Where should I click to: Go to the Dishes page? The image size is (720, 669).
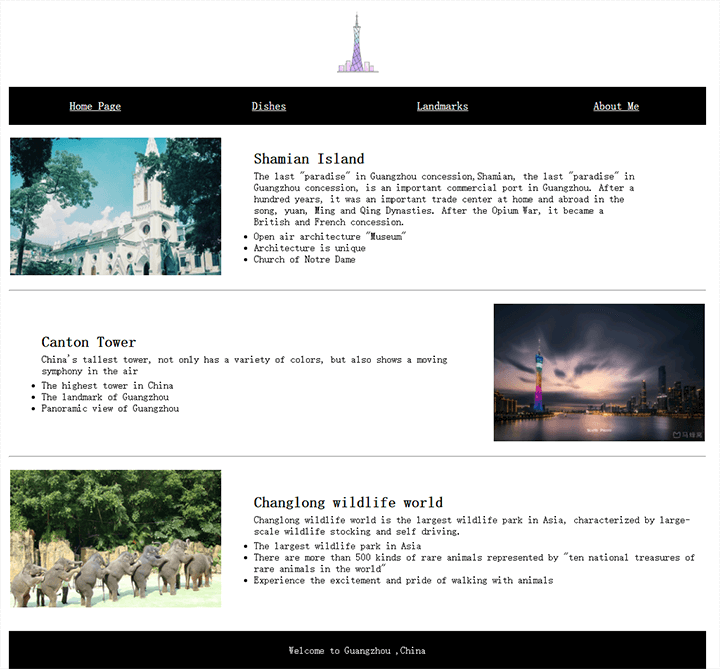[268, 106]
